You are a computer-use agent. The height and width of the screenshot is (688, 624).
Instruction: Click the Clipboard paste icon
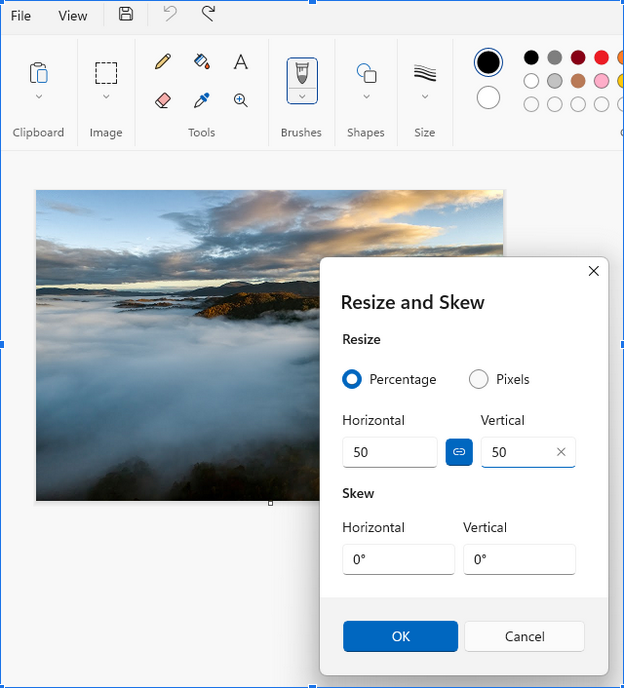coord(39,72)
